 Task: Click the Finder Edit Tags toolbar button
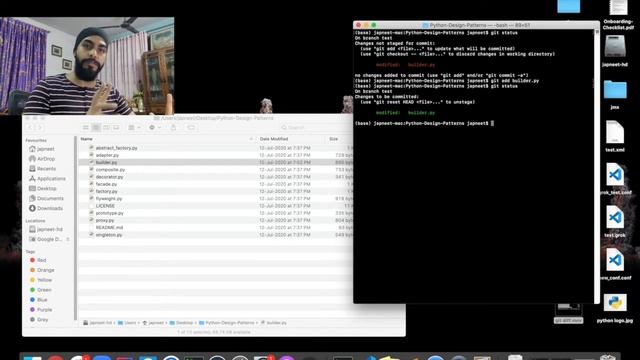pyautogui.click(x=191, y=128)
